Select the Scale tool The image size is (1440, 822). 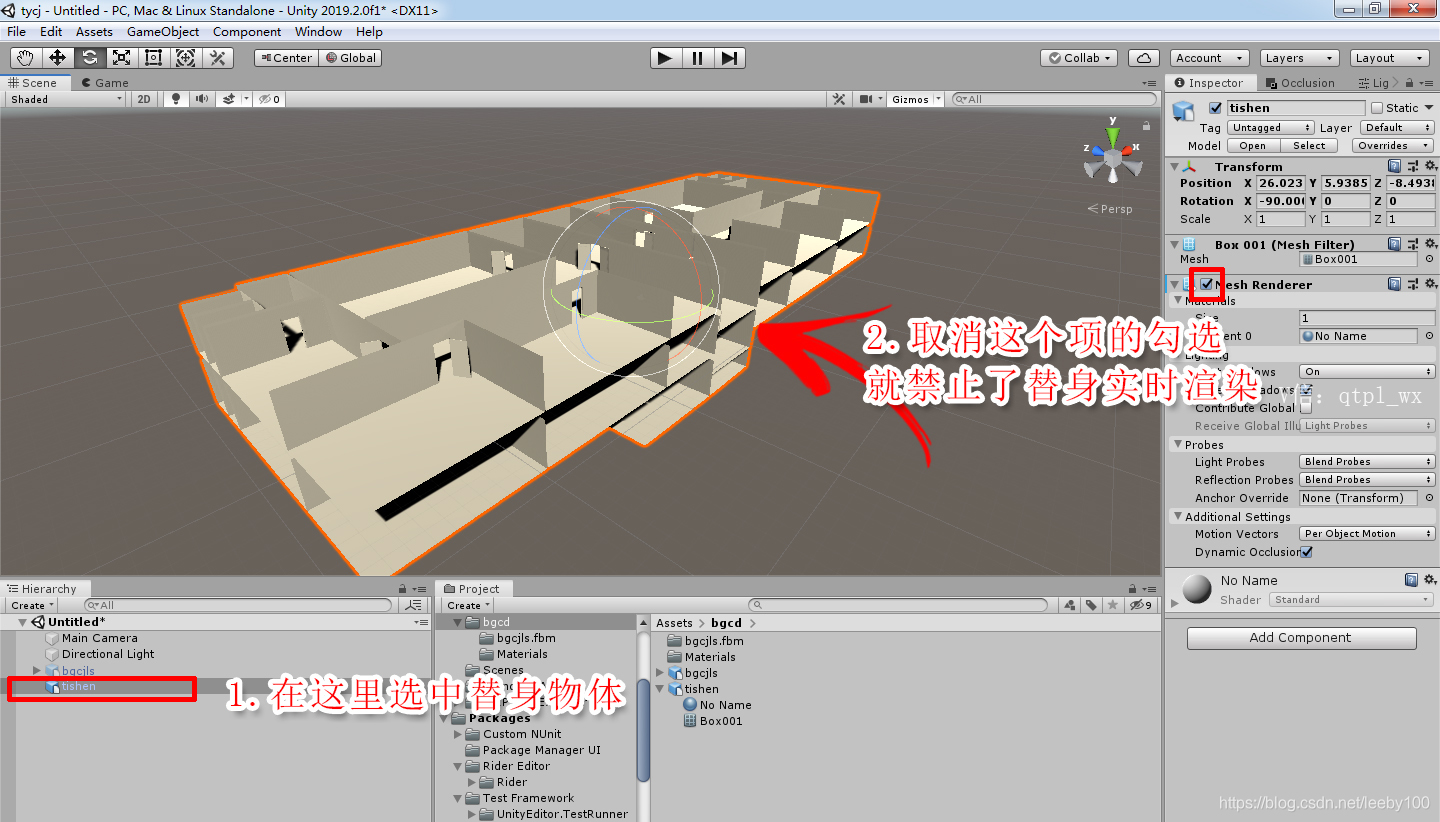pos(121,57)
